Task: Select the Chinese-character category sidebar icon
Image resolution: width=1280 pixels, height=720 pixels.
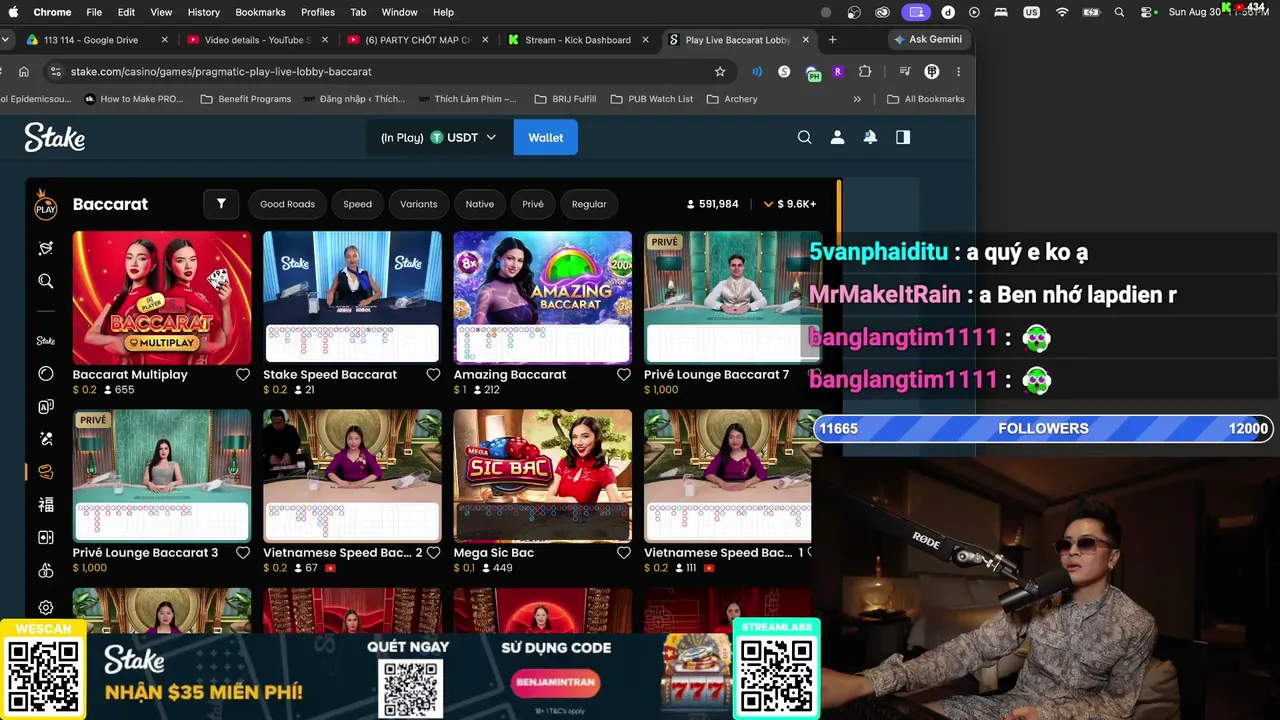Action: (46, 505)
